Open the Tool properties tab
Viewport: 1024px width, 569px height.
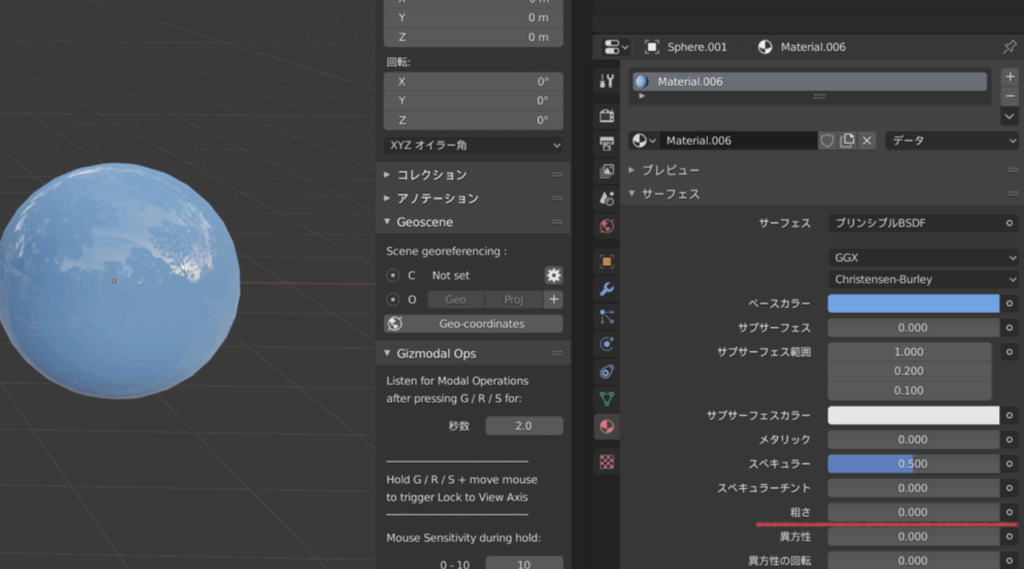tap(606, 81)
